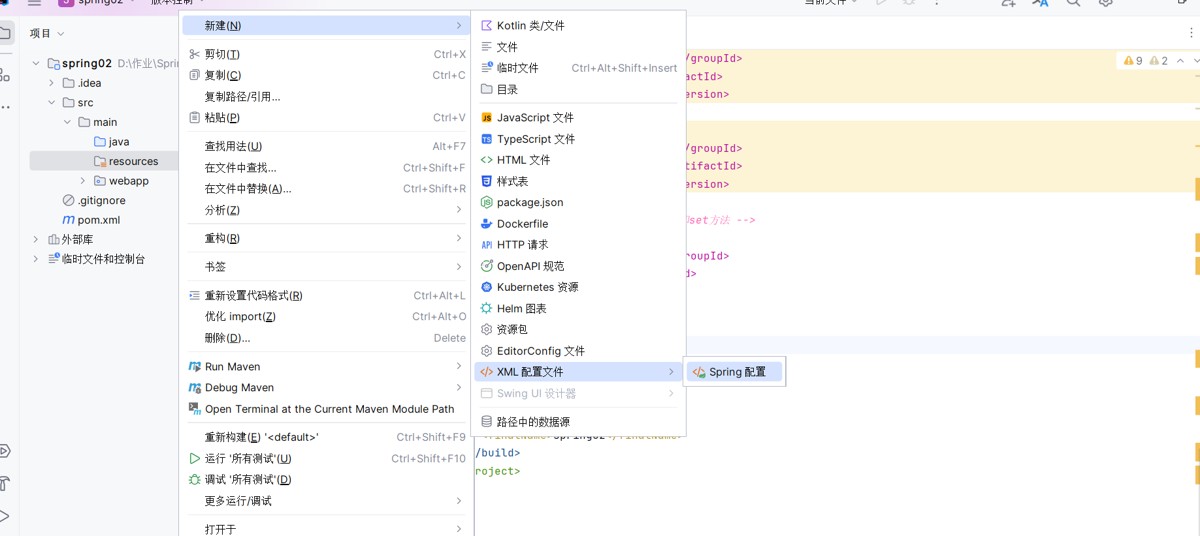This screenshot has height=536, width=1200.
Task: Click the pom.xml Maven file icon
Action: [68, 220]
